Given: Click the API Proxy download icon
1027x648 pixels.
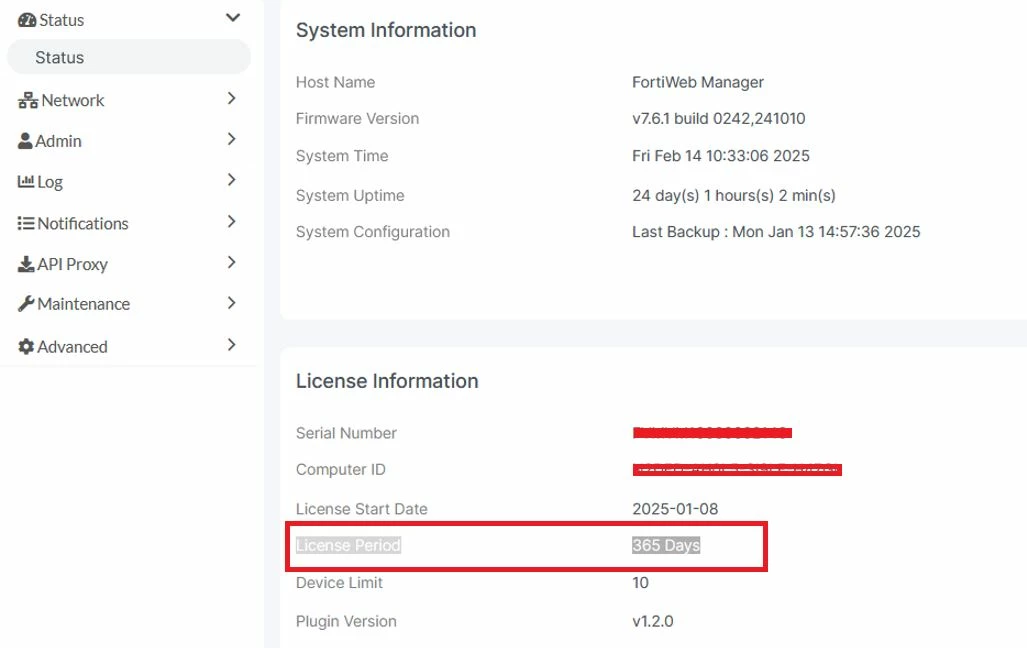Looking at the screenshot, I should (26, 264).
